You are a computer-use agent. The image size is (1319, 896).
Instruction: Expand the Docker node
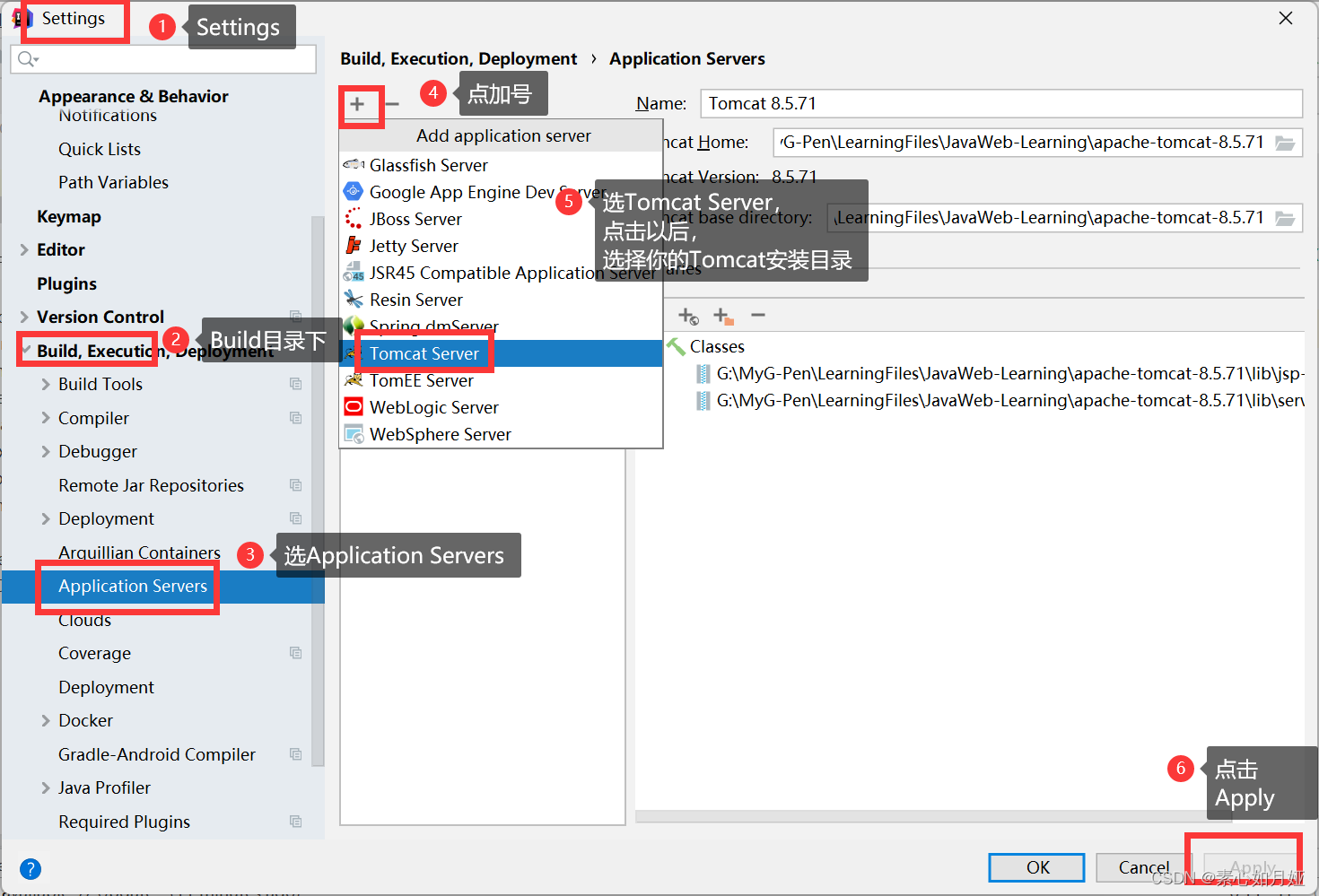click(46, 721)
